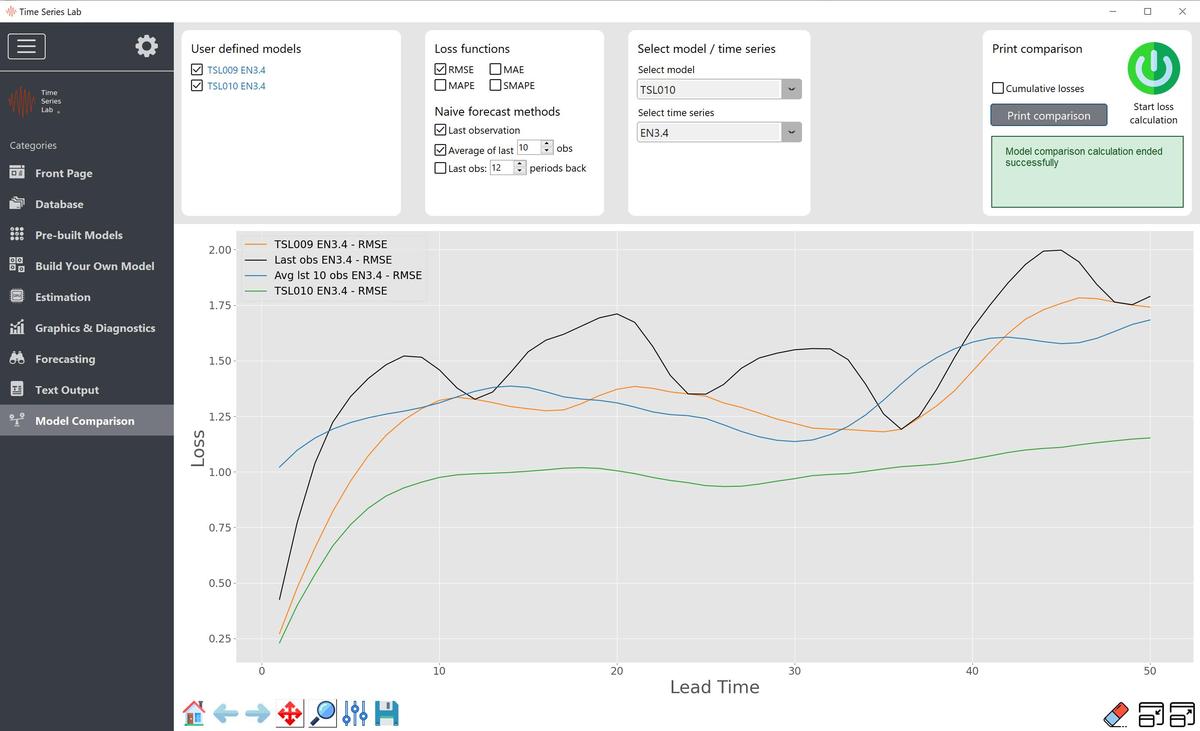Click the Model Comparison scale icon
Image resolution: width=1200 pixels, height=731 pixels.
[17, 421]
